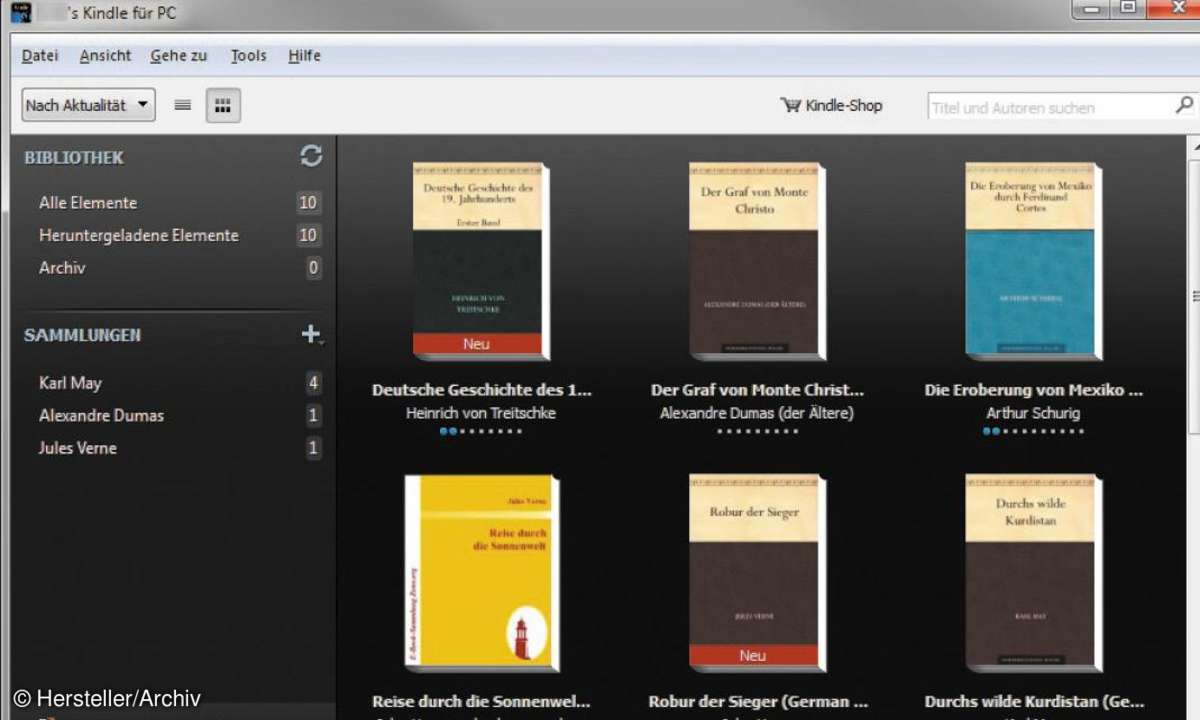Click the title text 'Der Graf von Monte Christ...'
Screen dimensions: 1200x720
(x=757, y=390)
